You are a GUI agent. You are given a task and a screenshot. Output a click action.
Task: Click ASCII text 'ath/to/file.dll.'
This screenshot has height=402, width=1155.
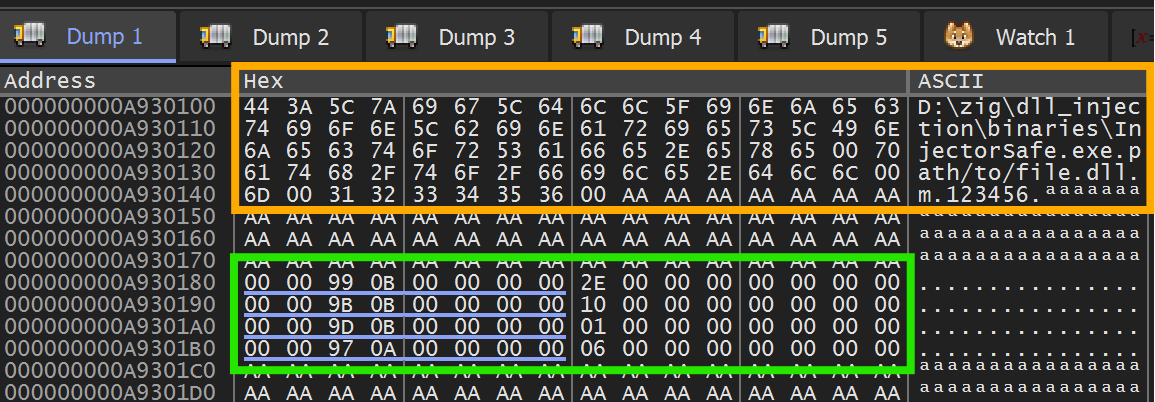pos(1028,173)
